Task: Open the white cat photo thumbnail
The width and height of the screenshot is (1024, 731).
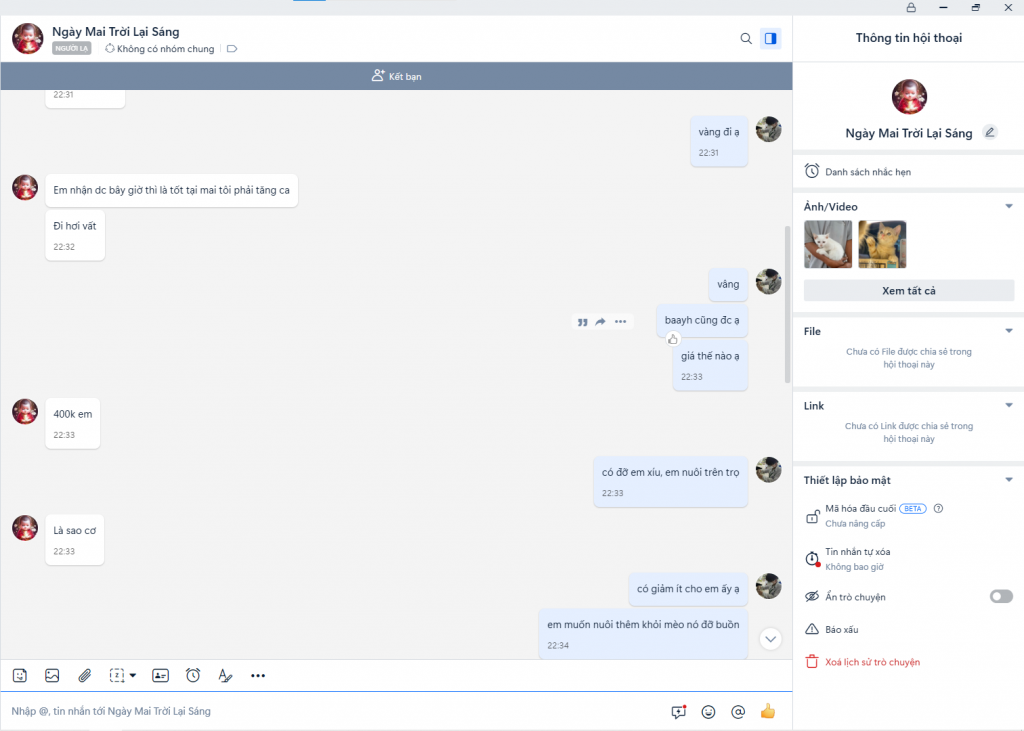Action: pyautogui.click(x=828, y=244)
